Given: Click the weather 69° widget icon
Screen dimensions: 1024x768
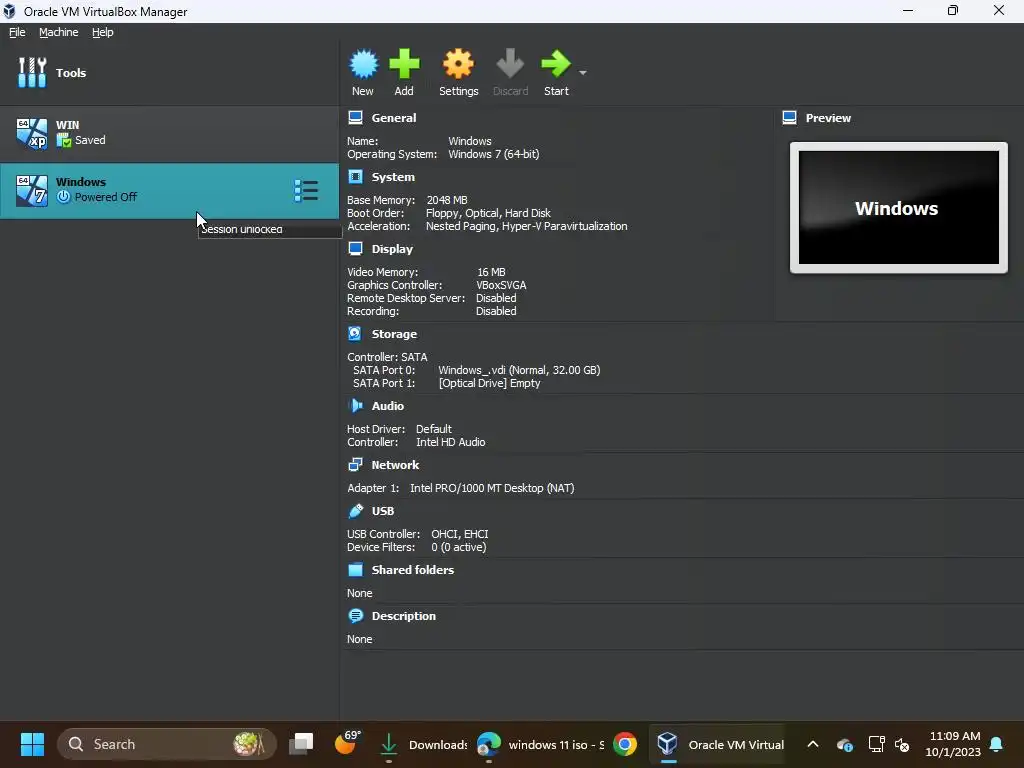Looking at the screenshot, I should [x=348, y=743].
